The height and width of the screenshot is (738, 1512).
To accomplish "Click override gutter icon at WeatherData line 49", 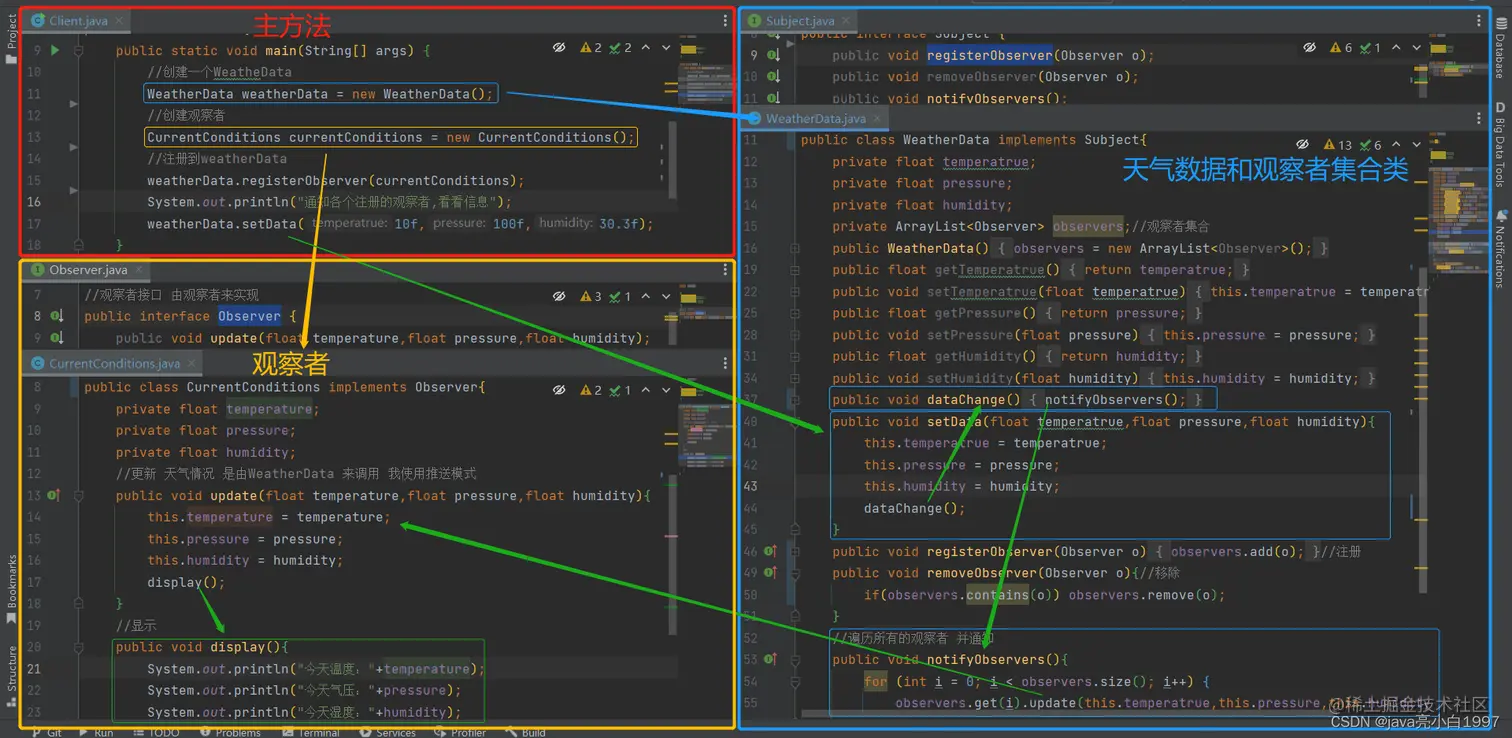I will [x=770, y=573].
